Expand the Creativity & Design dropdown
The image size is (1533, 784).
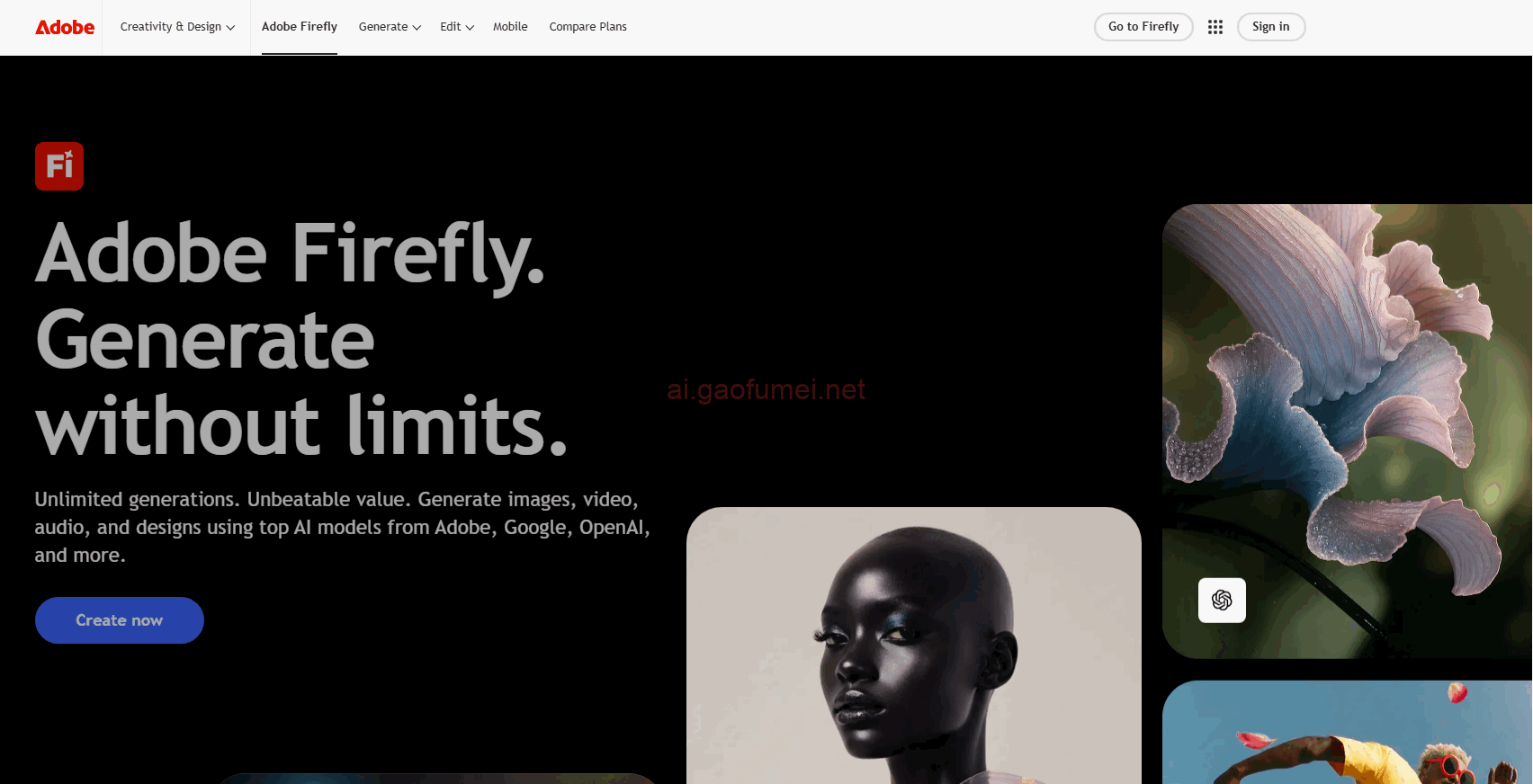point(177,27)
